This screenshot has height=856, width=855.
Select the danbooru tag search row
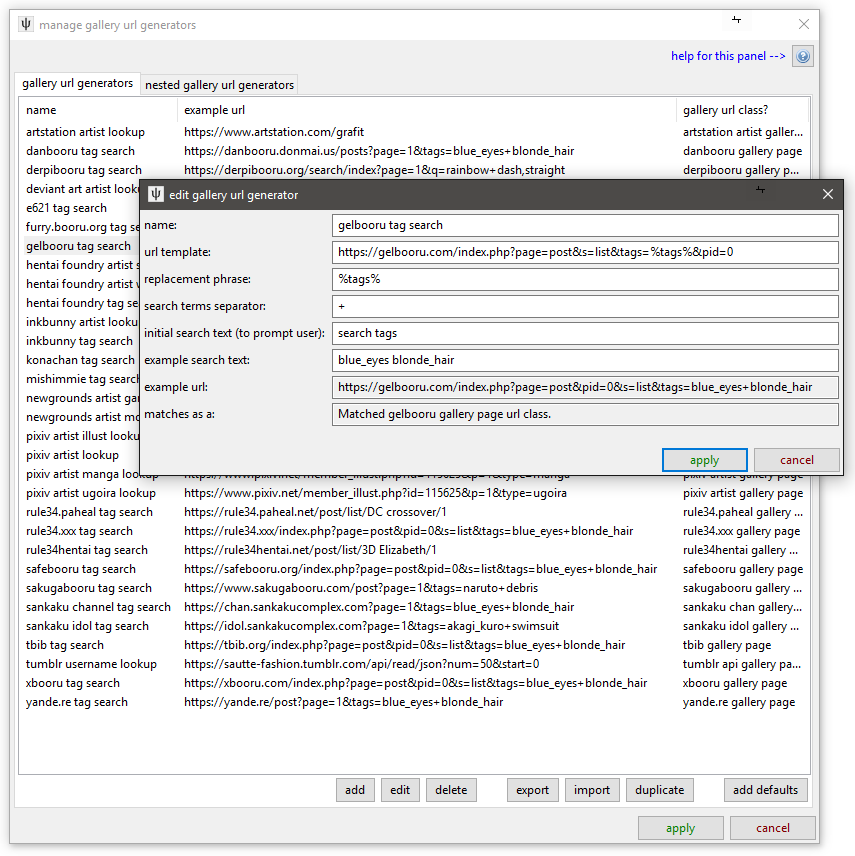(x=414, y=151)
